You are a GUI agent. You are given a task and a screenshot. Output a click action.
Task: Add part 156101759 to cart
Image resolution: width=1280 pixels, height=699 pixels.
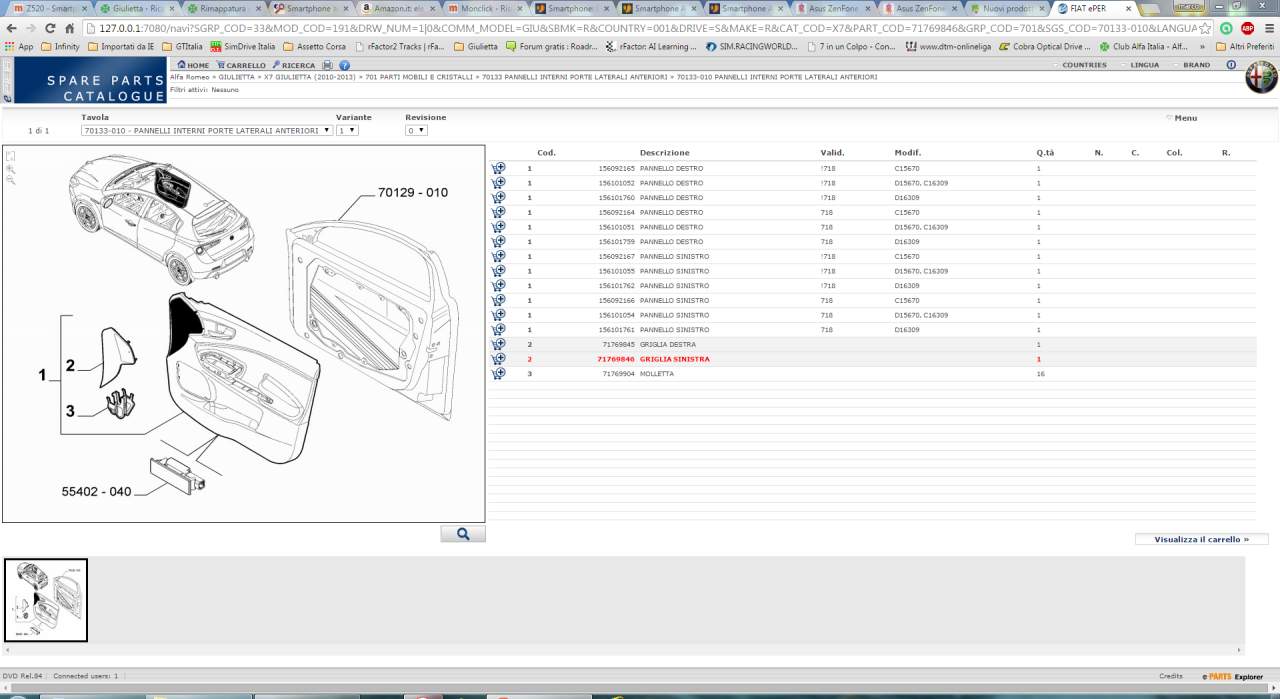click(498, 241)
